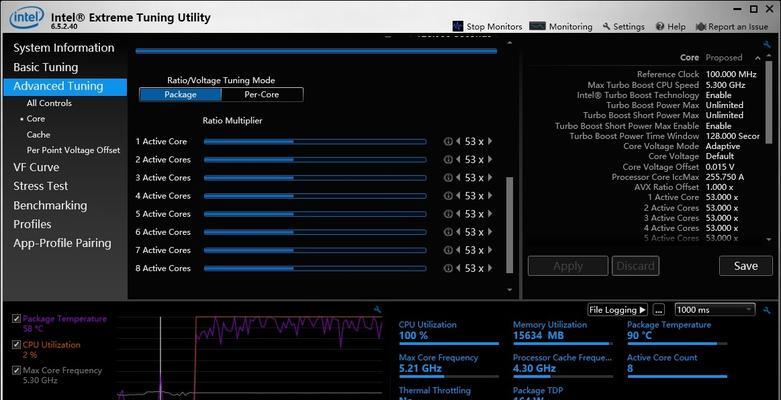Screen dimensions: 781x400
Task: Open VF Curve section
Action: click(36, 167)
